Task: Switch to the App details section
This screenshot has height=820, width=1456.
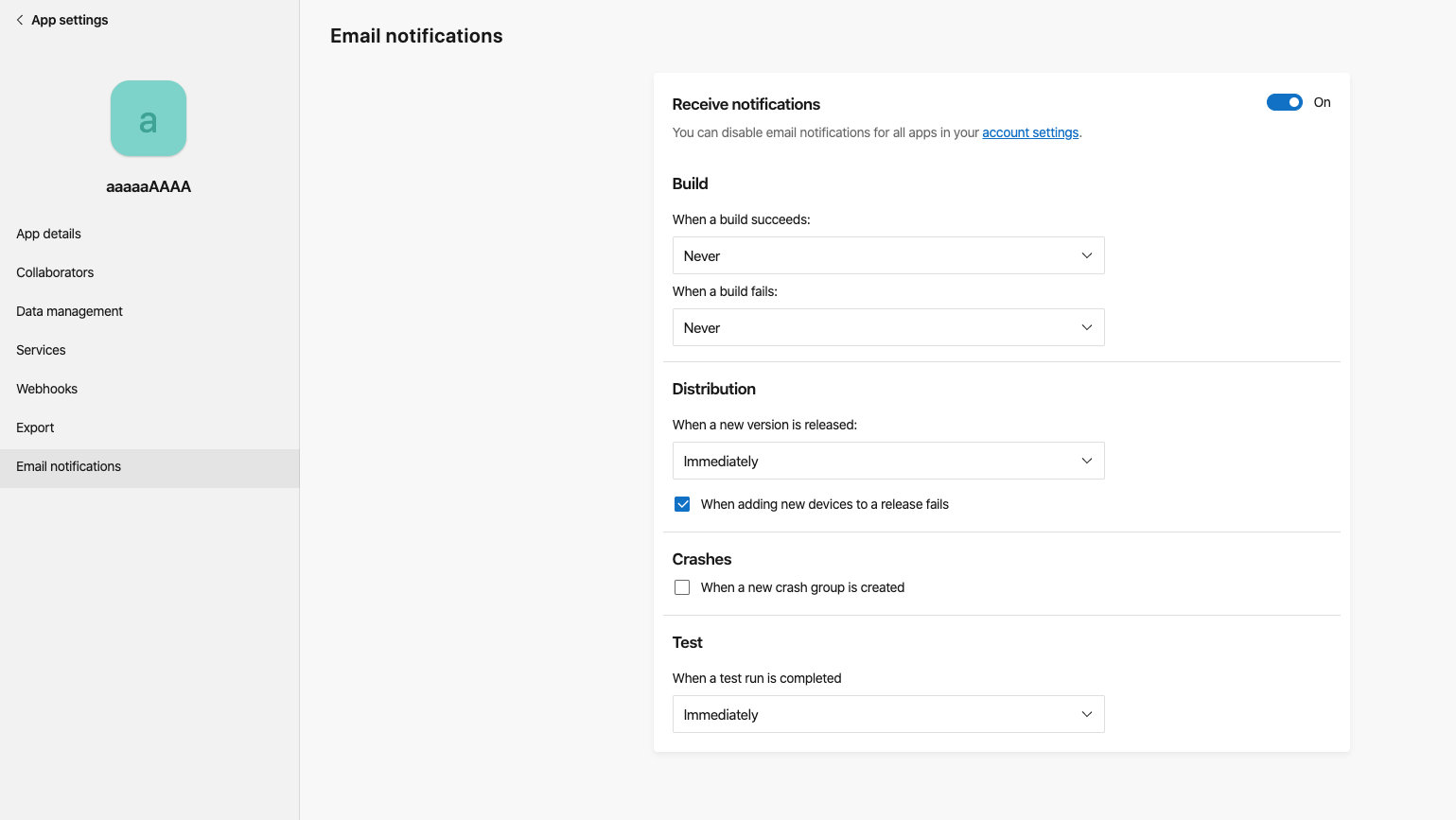Action: pyautogui.click(x=48, y=234)
